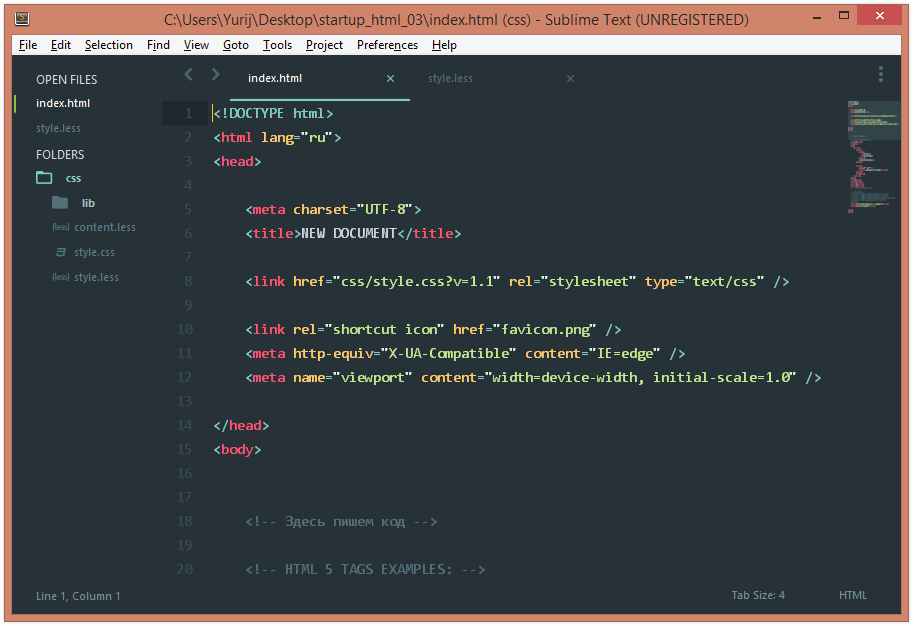This screenshot has width=914, height=626.
Task: Click the back tab navigation arrow
Action: pyautogui.click(x=188, y=74)
